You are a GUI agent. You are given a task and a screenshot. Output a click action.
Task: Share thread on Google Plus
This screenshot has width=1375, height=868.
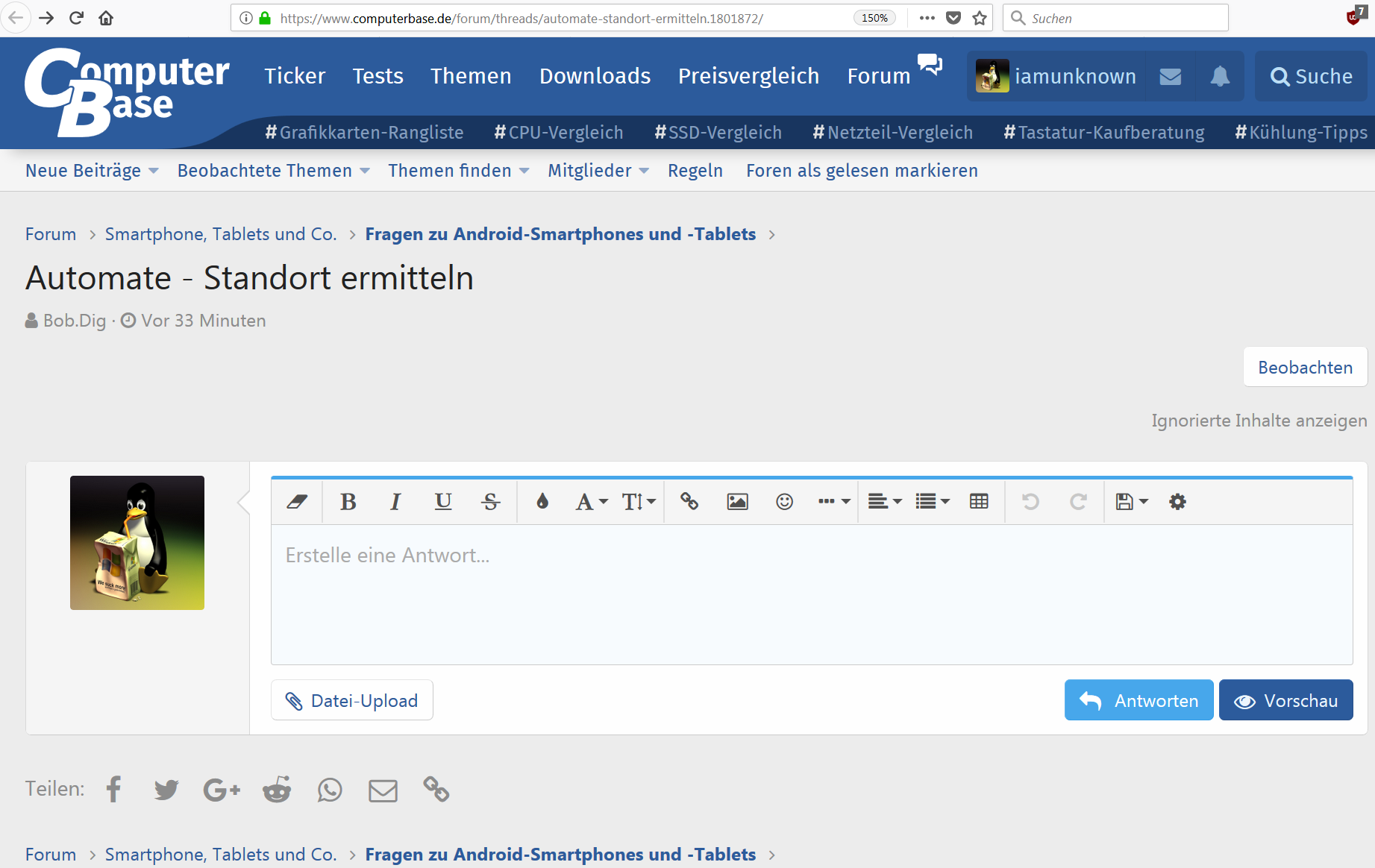click(222, 789)
